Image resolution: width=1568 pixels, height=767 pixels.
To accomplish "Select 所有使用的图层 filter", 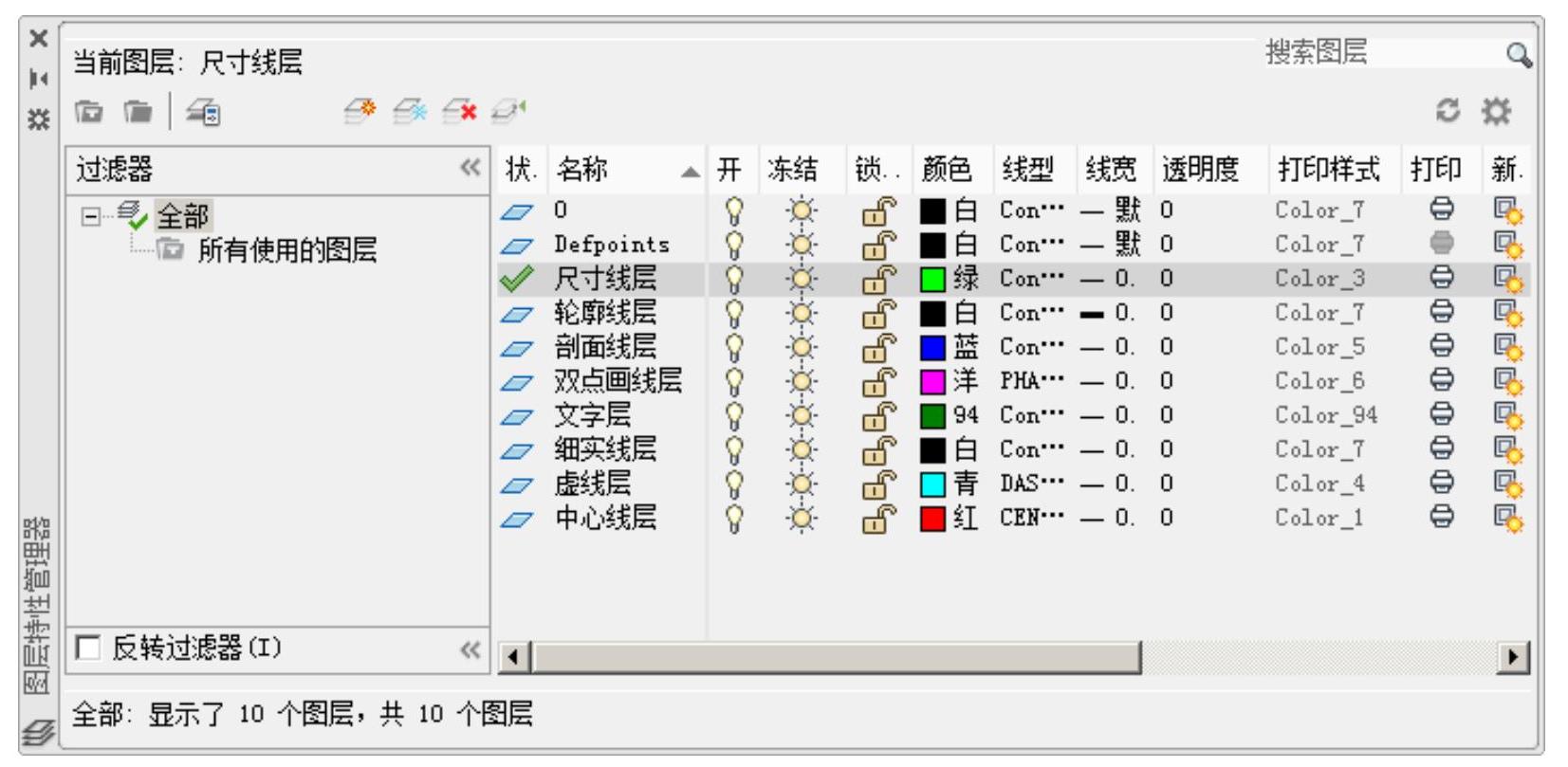I will pyautogui.click(x=286, y=250).
